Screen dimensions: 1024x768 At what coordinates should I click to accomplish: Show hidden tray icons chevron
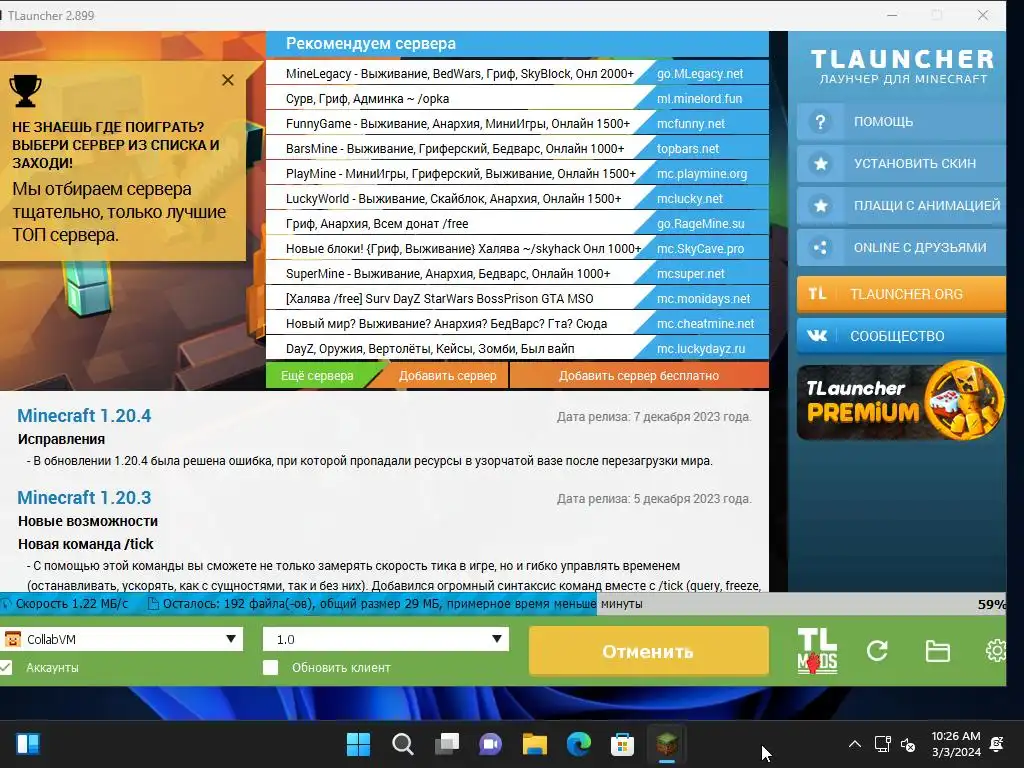click(x=854, y=744)
